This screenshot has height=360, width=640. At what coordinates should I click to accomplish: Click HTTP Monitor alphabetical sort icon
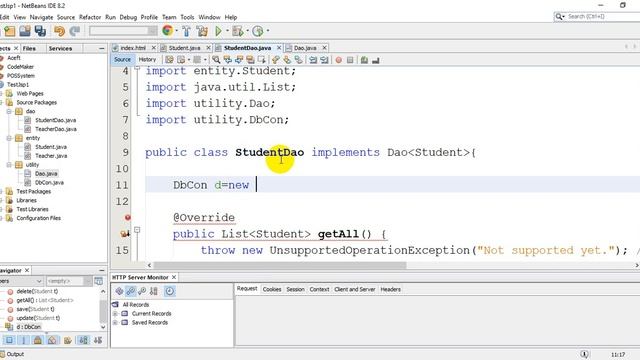click(153, 291)
